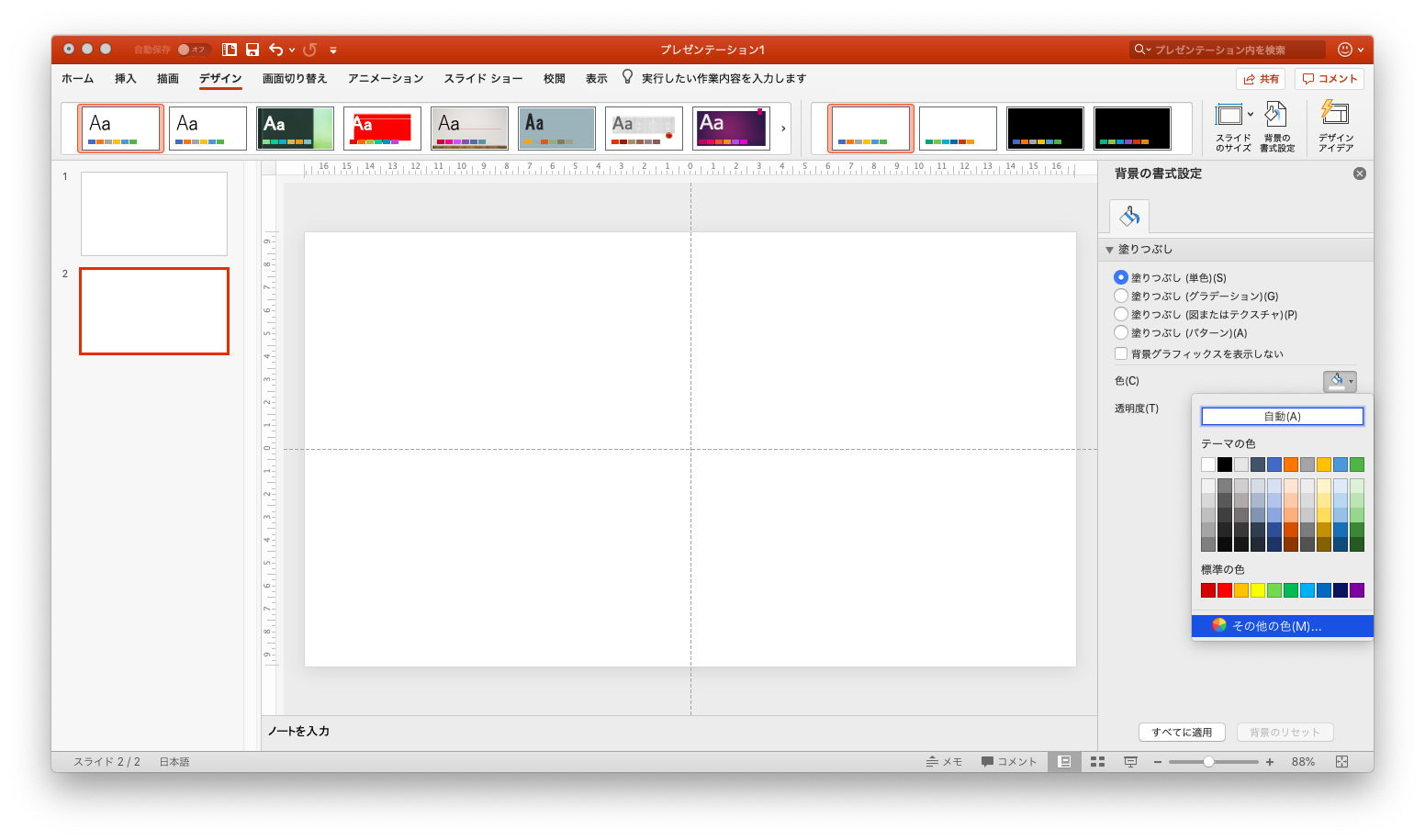This screenshot has height=840, width=1425.
Task: Click zoom out minus icon
Action: (1158, 762)
